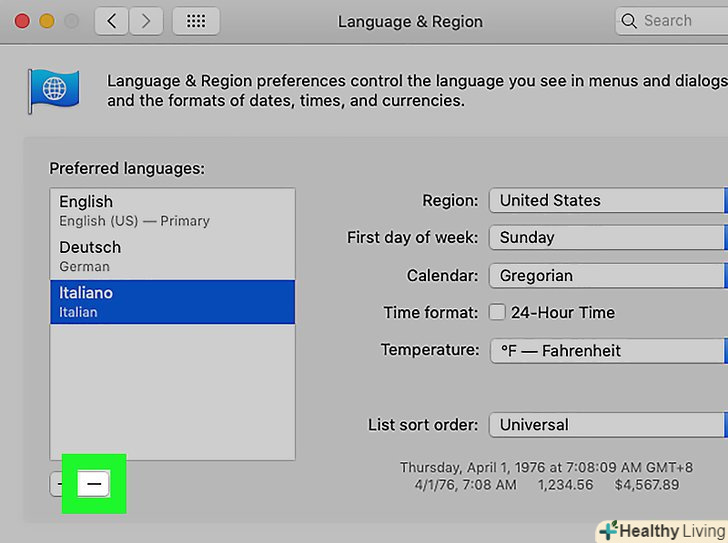Open the Calendar dropdown set to Gregorian
The height and width of the screenshot is (543, 728).
tap(607, 276)
